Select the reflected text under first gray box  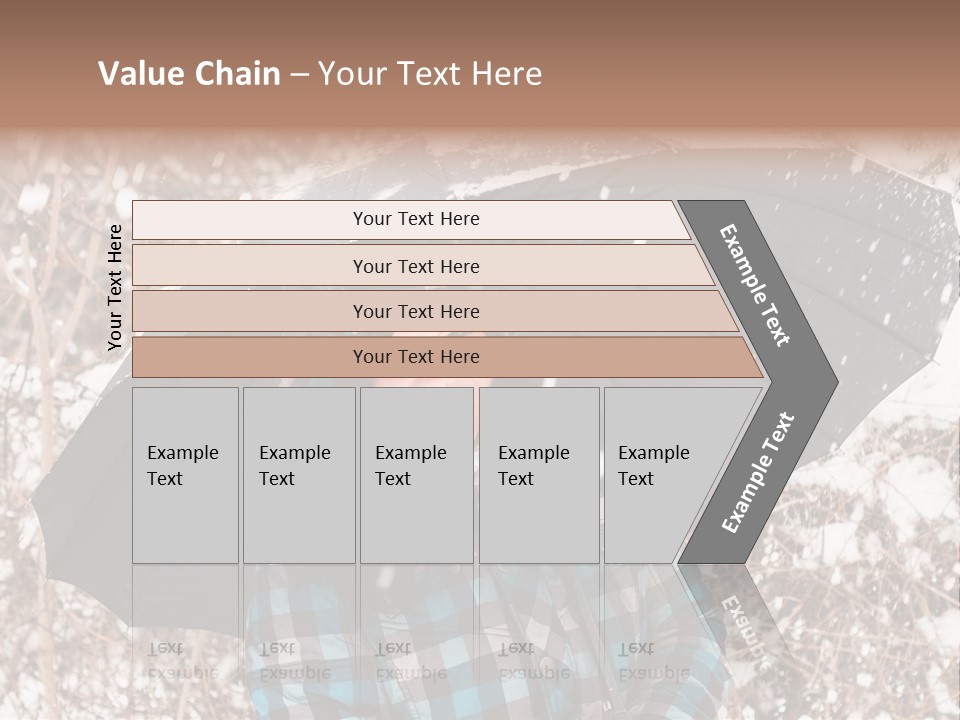[182, 661]
